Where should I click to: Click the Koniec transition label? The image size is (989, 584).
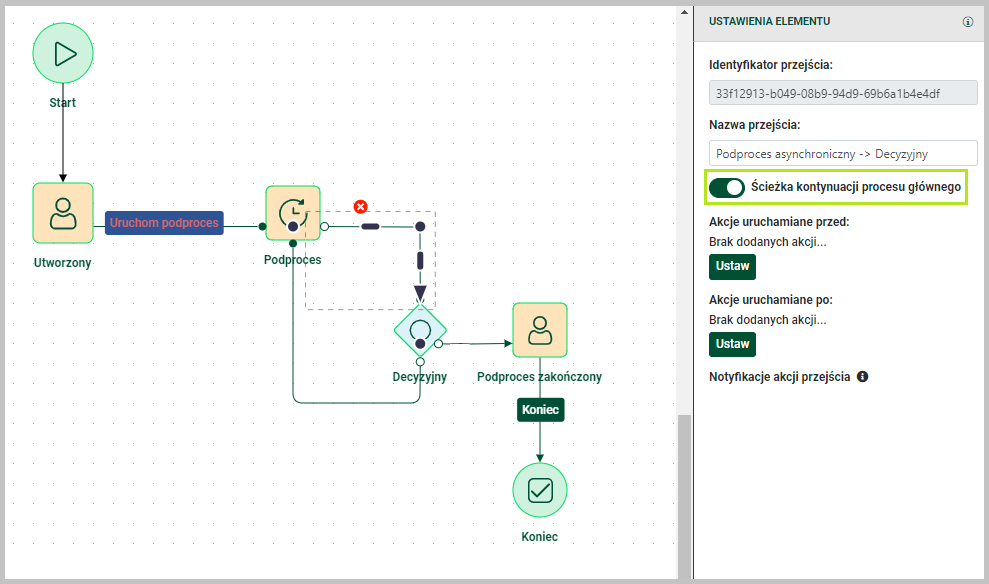[x=541, y=409]
